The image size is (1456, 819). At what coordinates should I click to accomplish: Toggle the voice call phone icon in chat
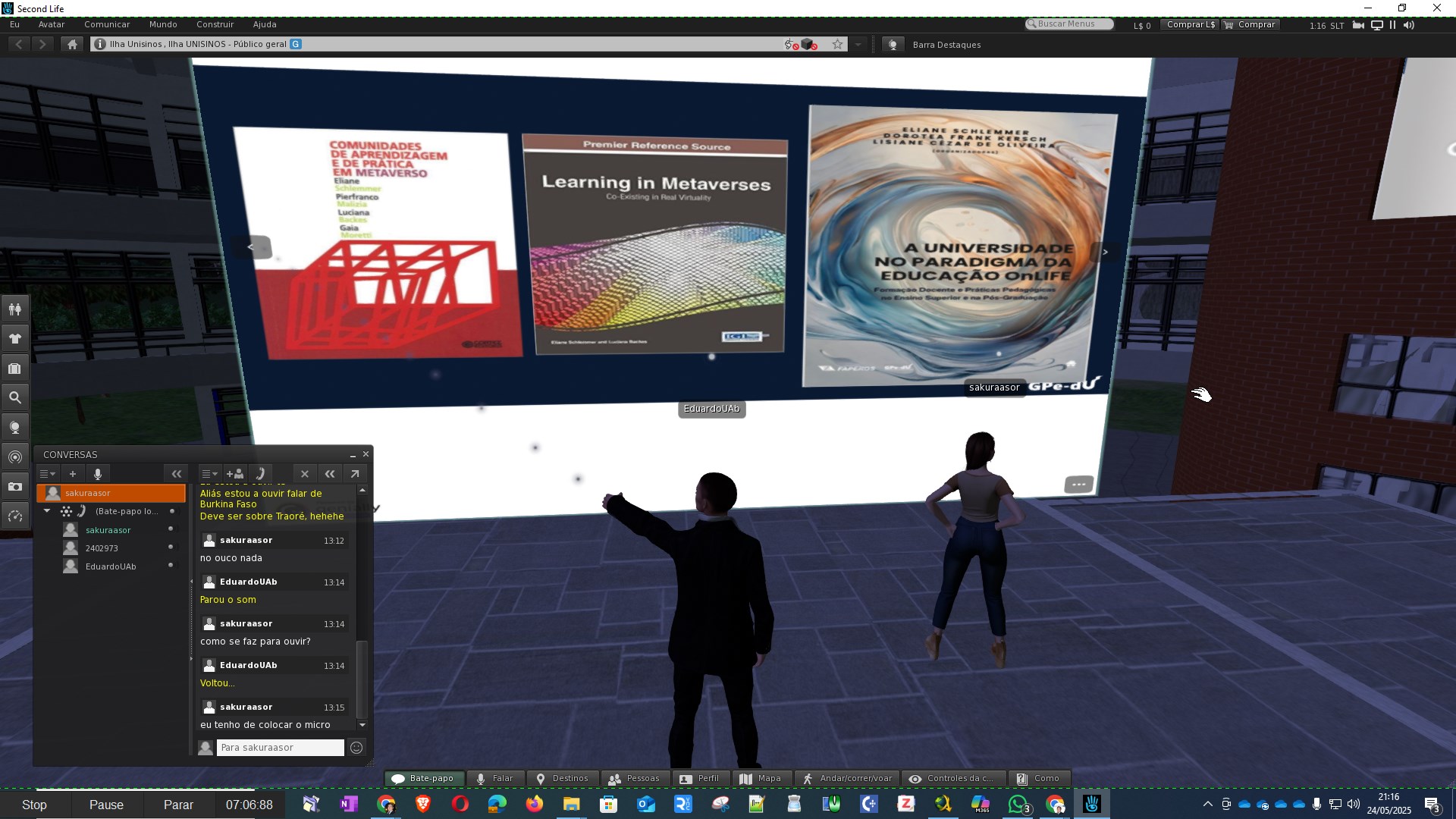(x=260, y=474)
